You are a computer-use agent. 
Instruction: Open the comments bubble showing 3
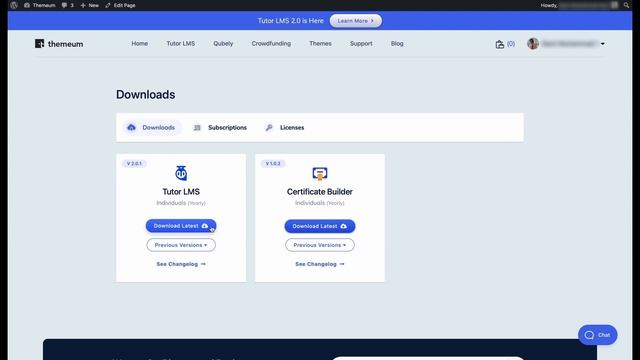[x=68, y=5]
